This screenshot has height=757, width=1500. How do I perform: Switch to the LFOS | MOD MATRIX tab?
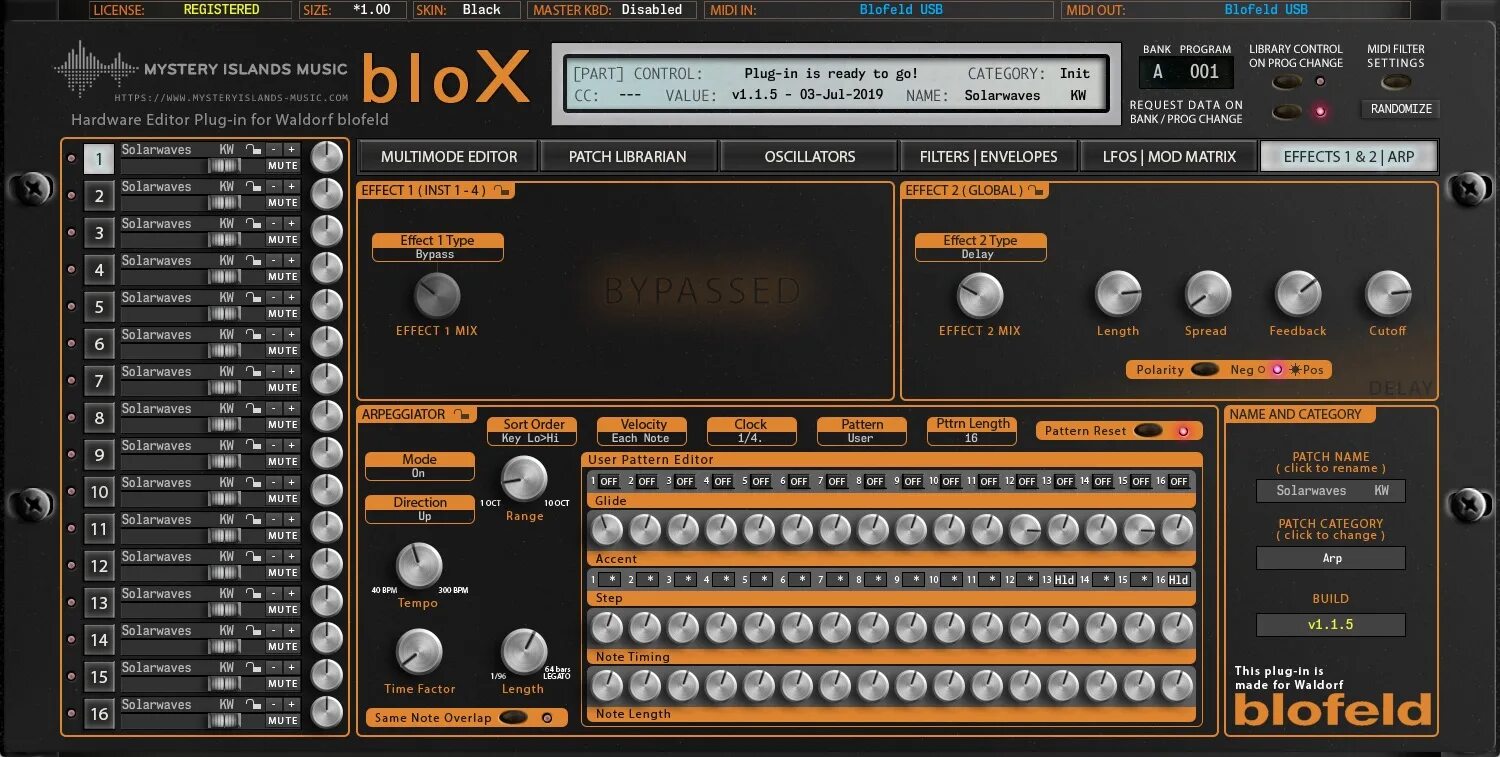[x=1168, y=157]
